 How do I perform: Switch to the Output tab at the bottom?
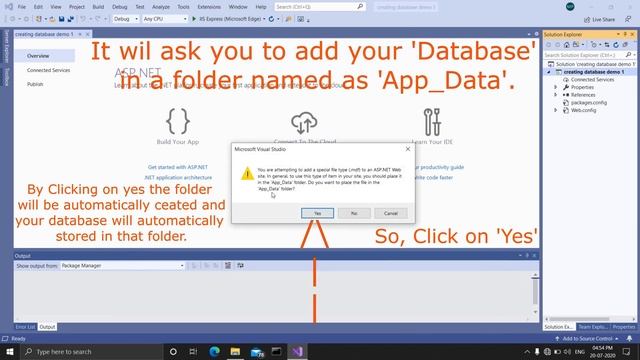pyautogui.click(x=47, y=327)
